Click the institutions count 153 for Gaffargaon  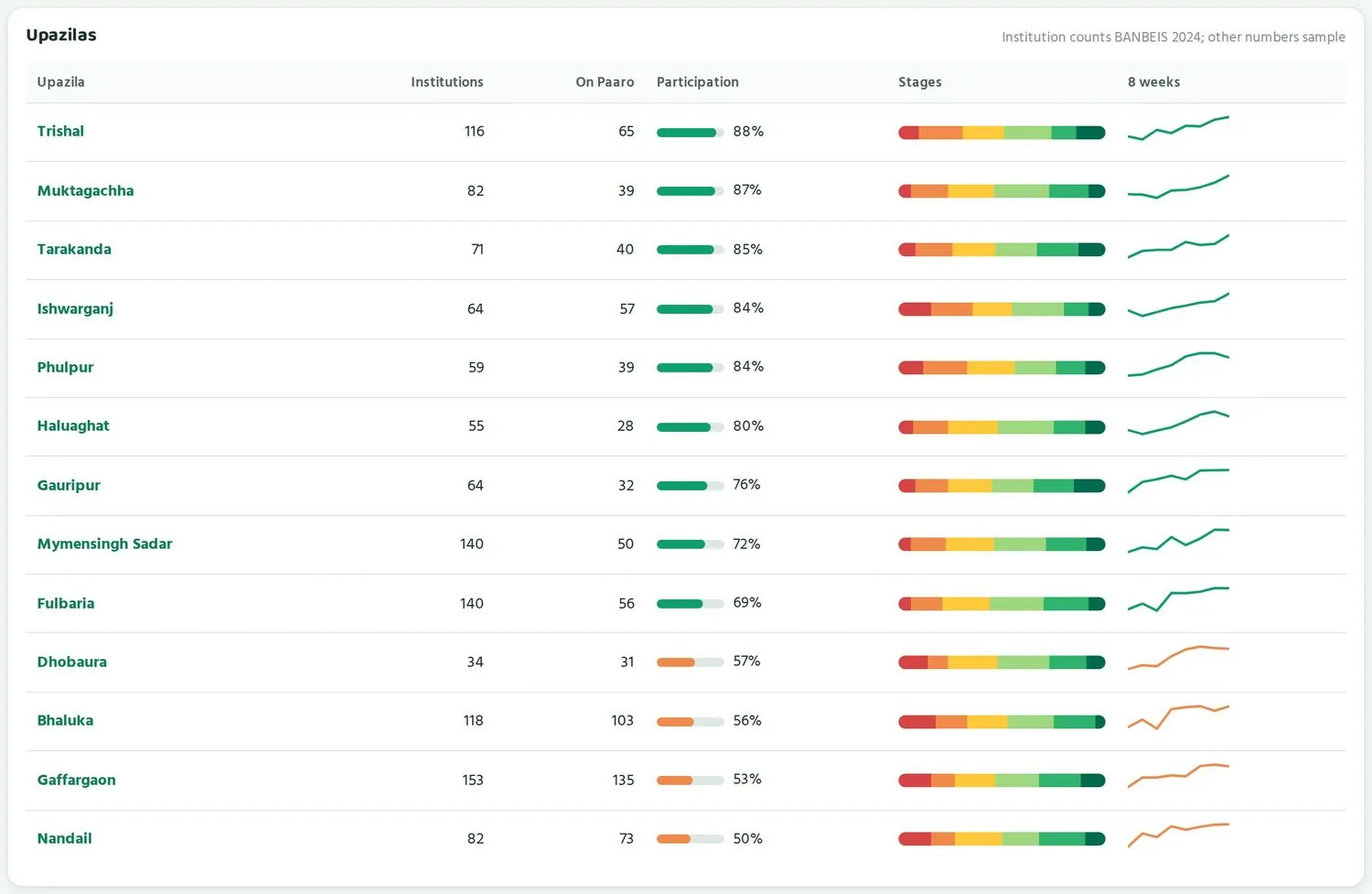pyautogui.click(x=473, y=781)
